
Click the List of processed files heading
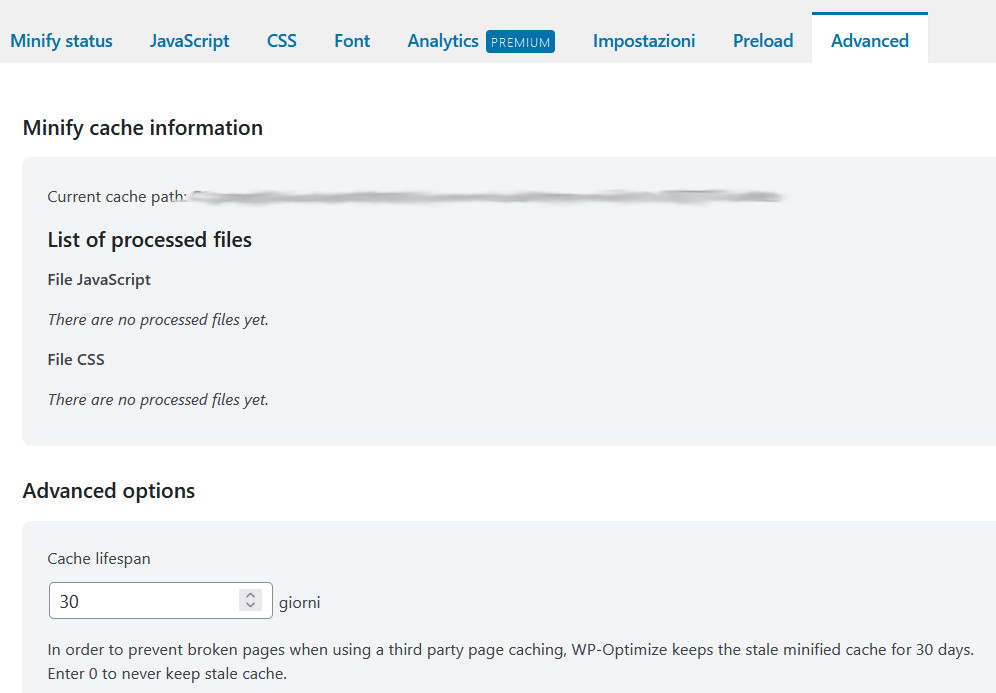[x=149, y=240]
